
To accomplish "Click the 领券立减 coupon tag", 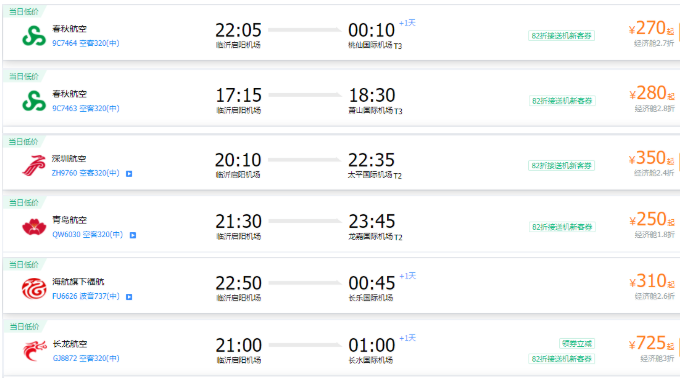I will pos(577,343).
